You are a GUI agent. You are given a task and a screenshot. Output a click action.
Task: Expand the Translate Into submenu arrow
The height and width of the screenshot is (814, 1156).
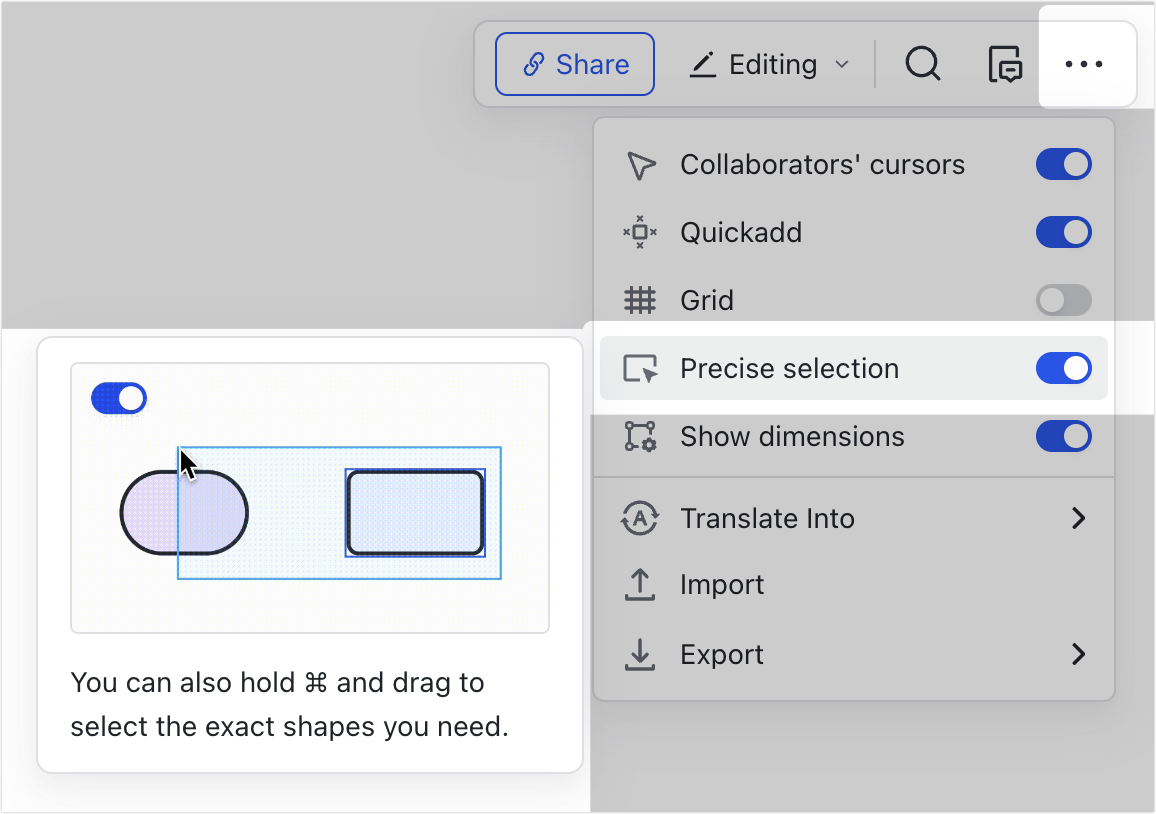click(1078, 518)
